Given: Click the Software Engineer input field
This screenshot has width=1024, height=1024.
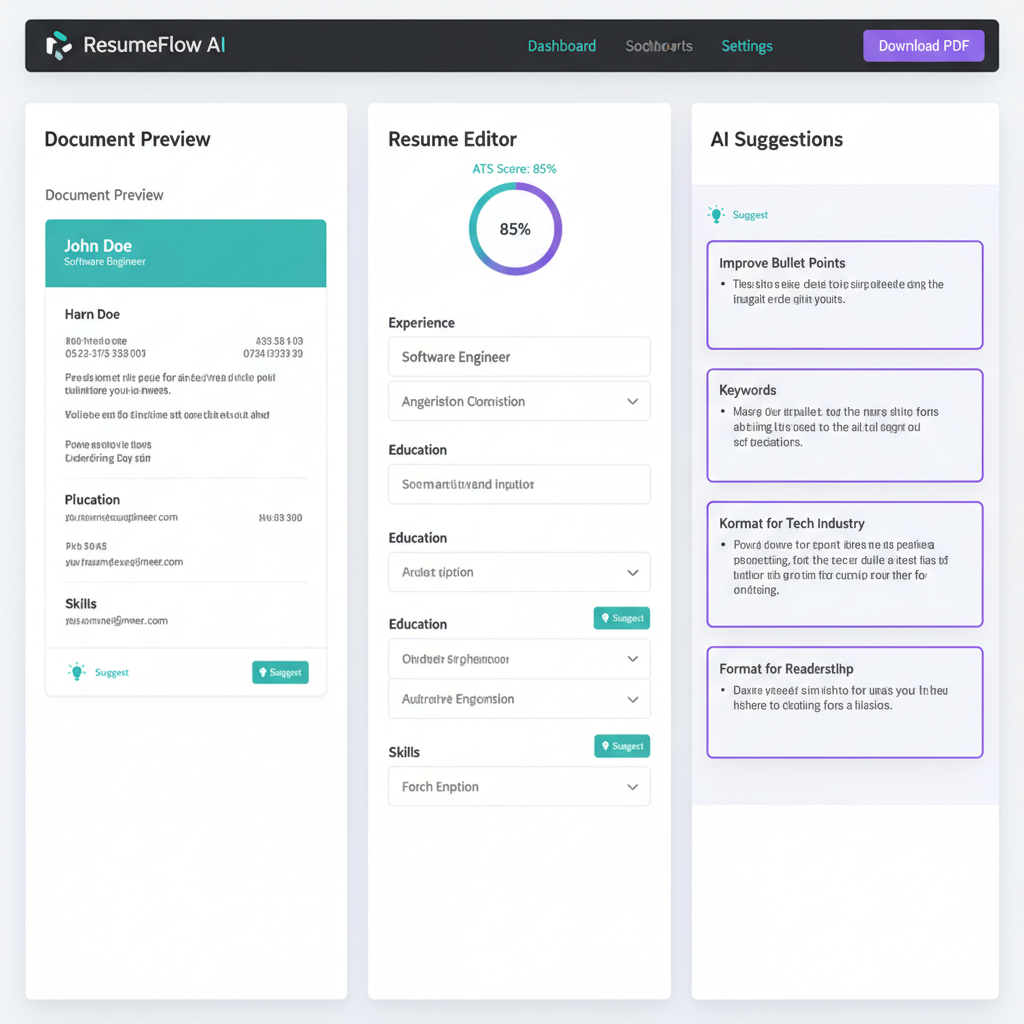Looking at the screenshot, I should tap(519, 357).
